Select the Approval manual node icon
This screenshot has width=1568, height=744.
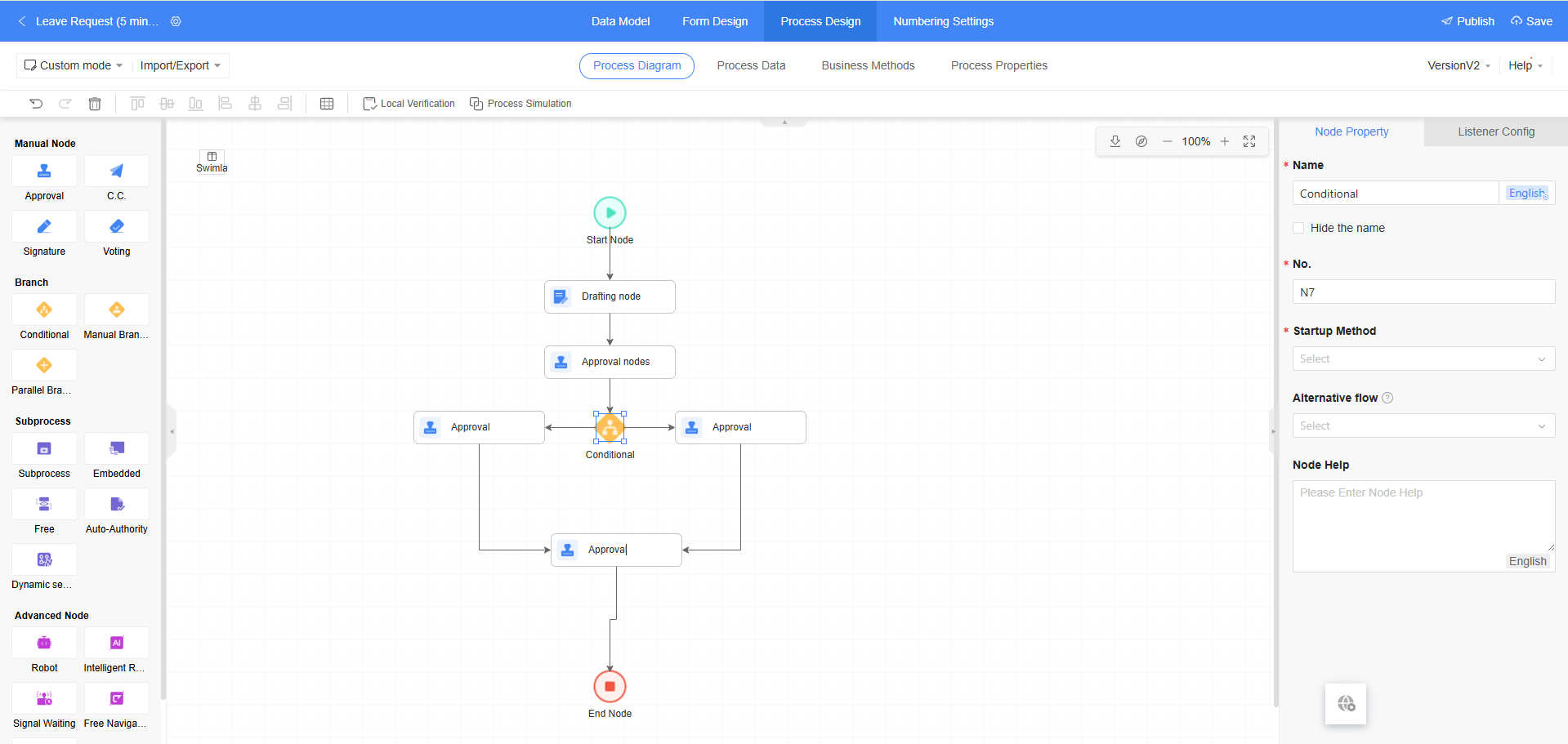tap(44, 172)
